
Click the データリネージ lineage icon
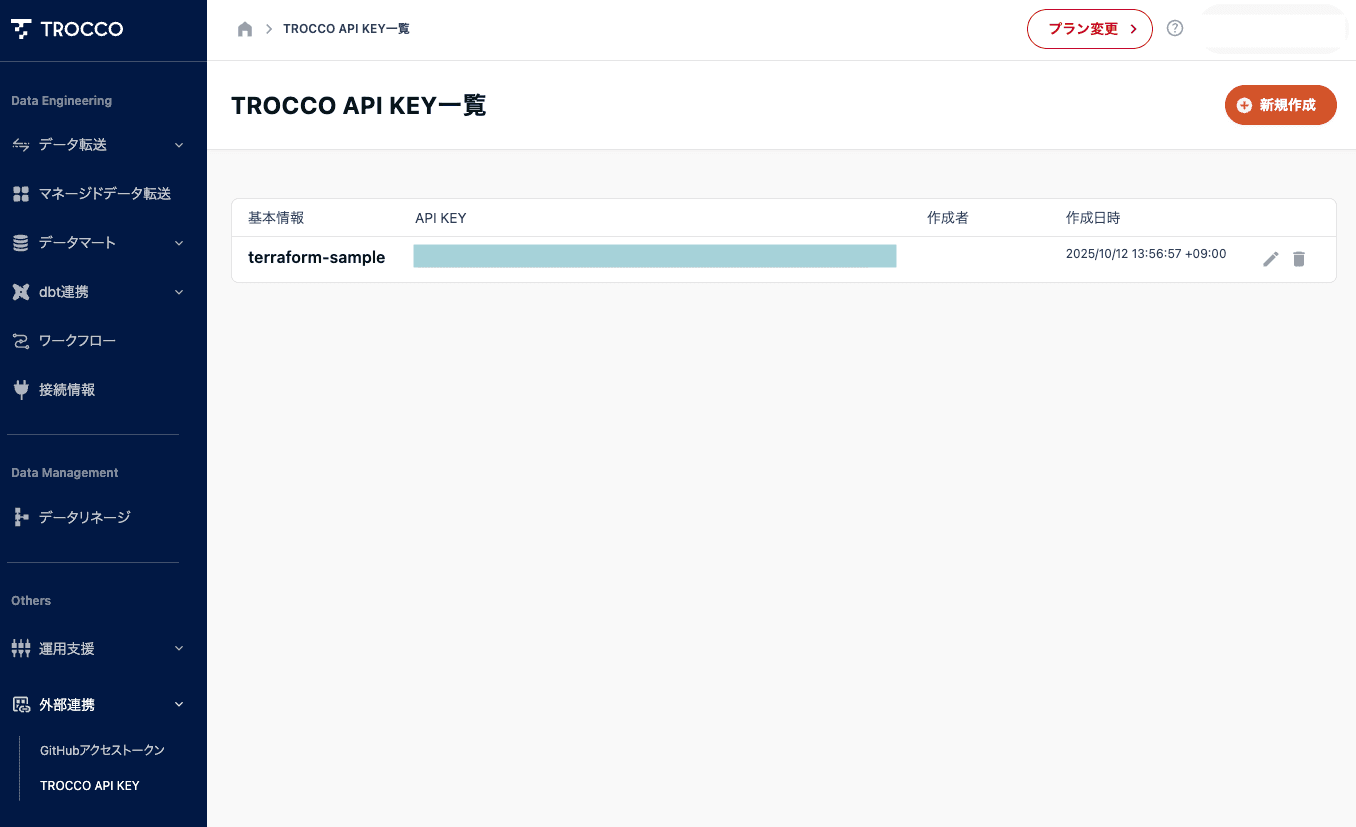(21, 517)
